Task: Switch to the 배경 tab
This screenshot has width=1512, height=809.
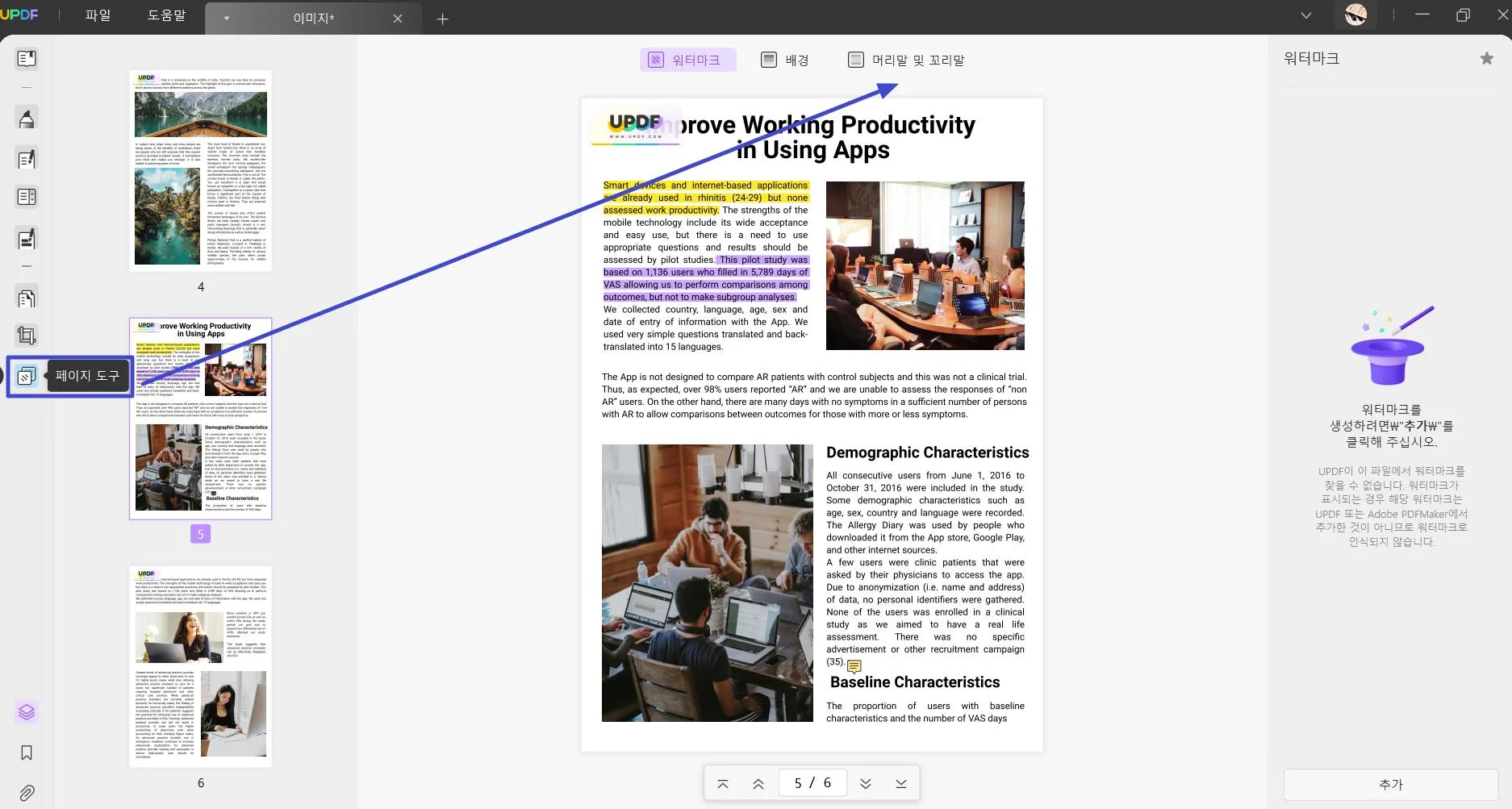Action: (x=785, y=60)
